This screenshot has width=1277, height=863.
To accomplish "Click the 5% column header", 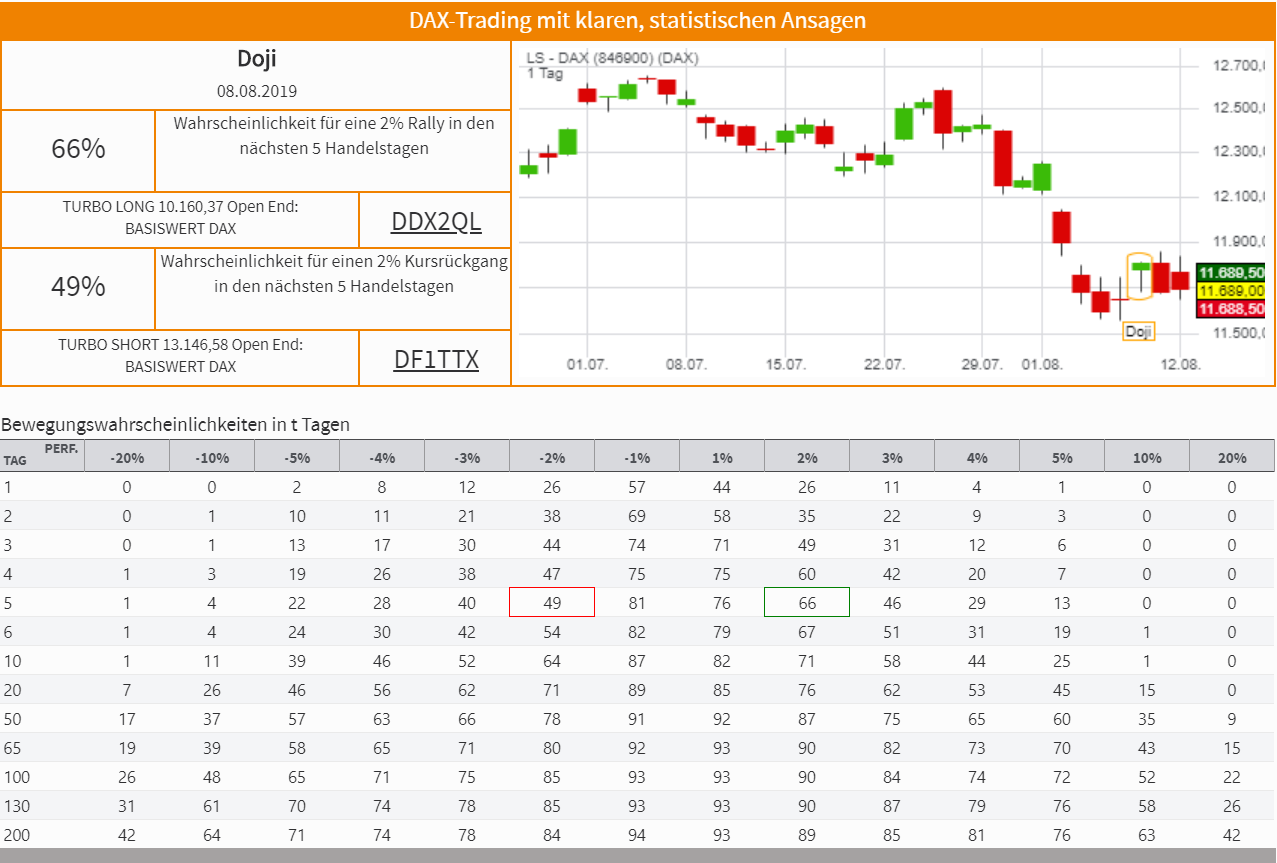I will coord(1062,458).
